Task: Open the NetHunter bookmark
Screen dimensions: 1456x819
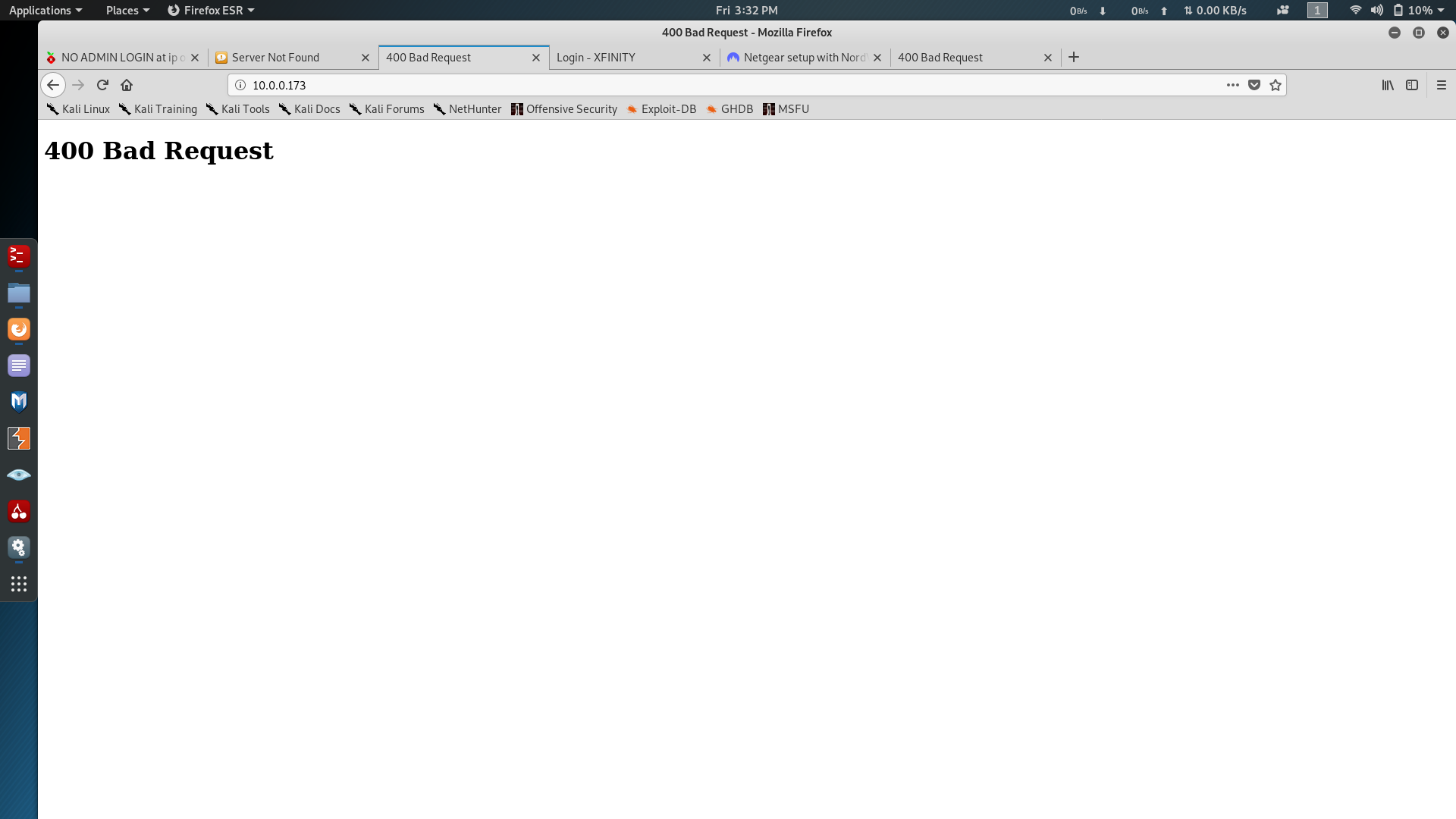Action: pos(467,109)
